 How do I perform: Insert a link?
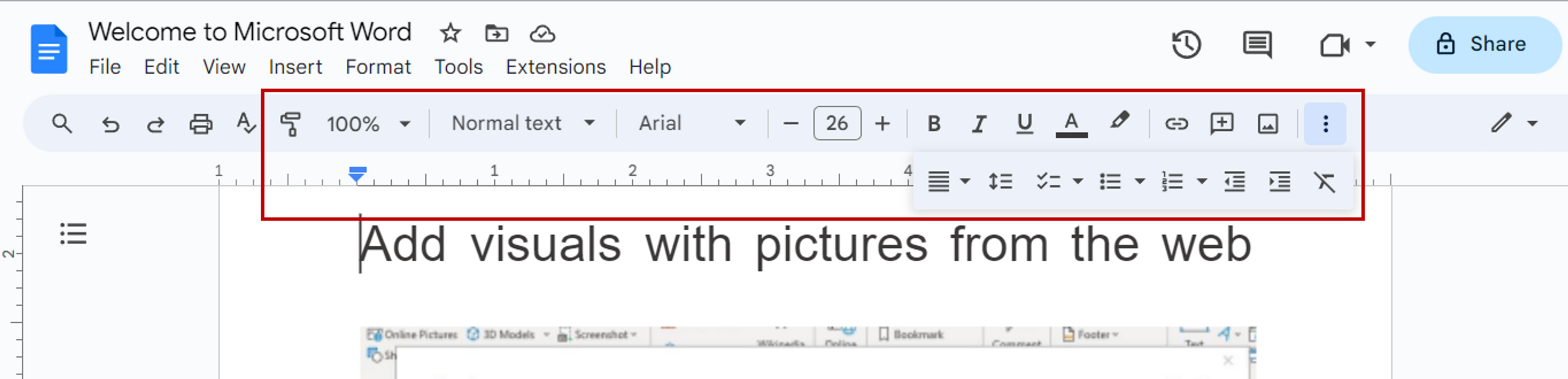(x=1176, y=123)
